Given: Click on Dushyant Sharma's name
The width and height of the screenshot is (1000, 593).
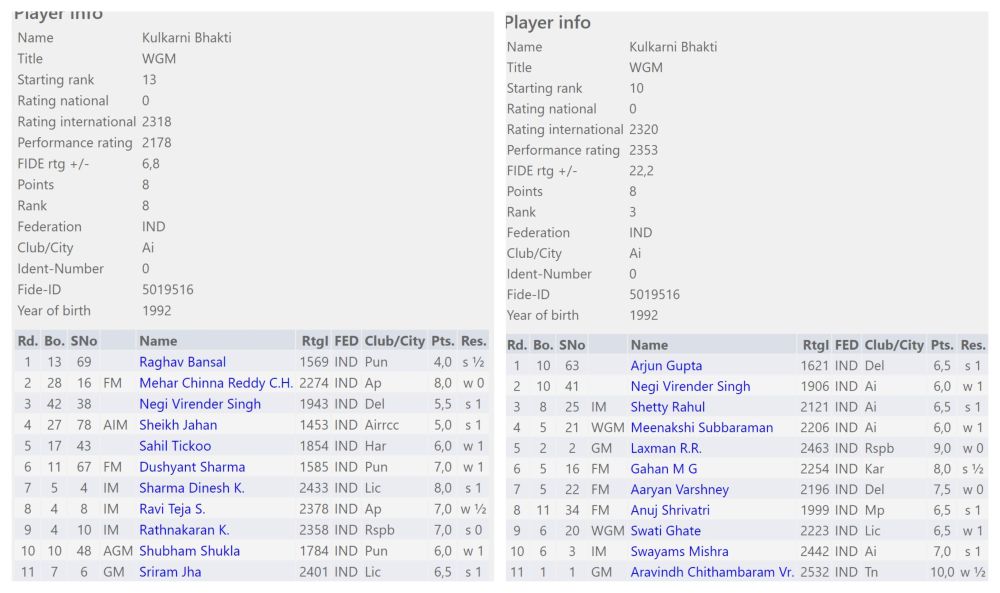Looking at the screenshot, I should pos(192,467).
